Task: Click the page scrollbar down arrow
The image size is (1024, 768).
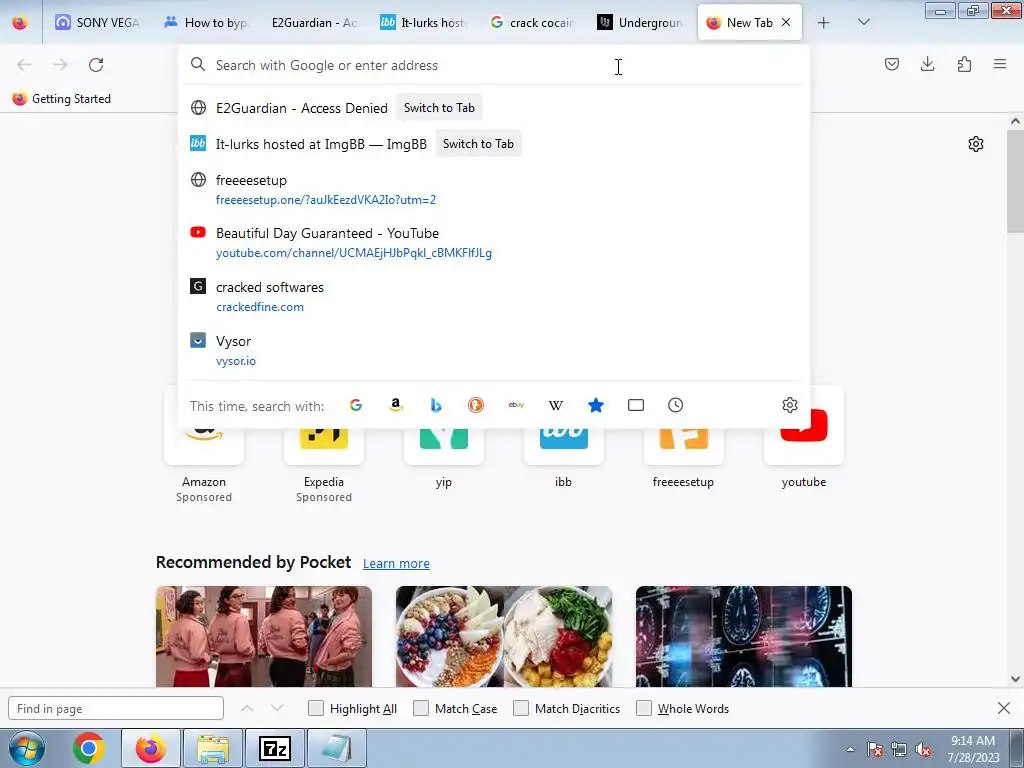Action: pos(1015,679)
